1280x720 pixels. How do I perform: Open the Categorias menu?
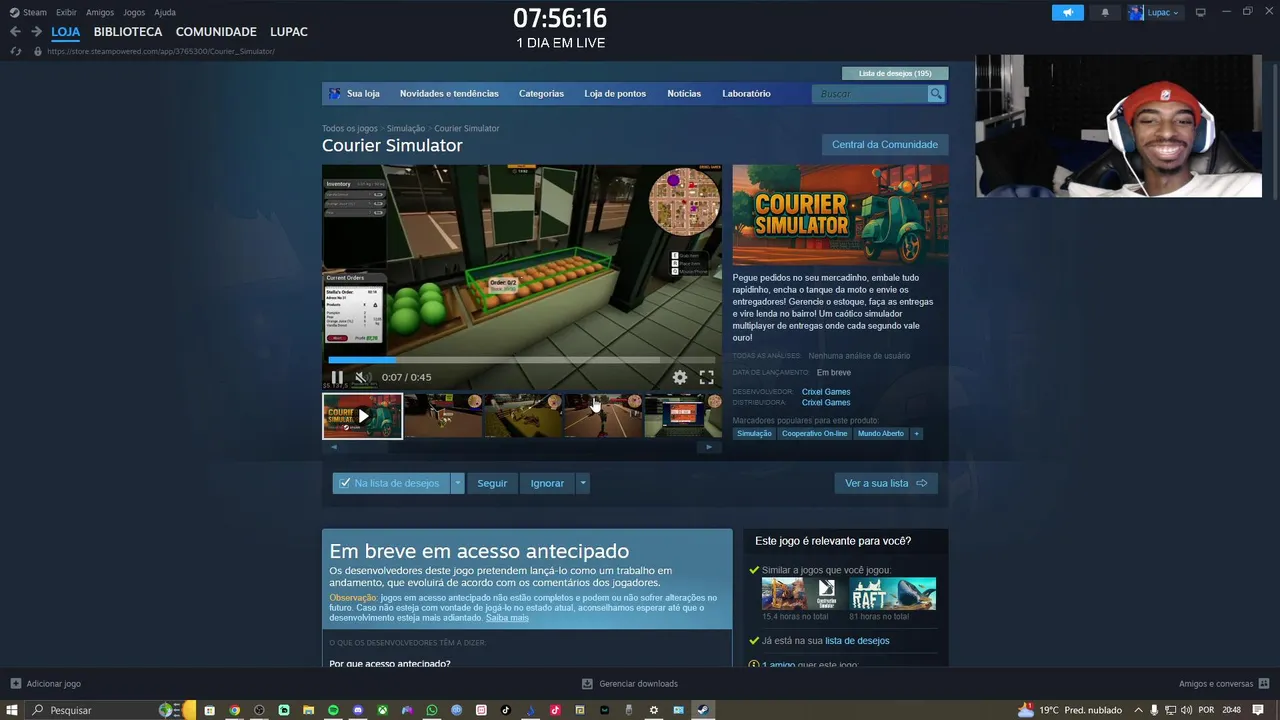(x=541, y=93)
